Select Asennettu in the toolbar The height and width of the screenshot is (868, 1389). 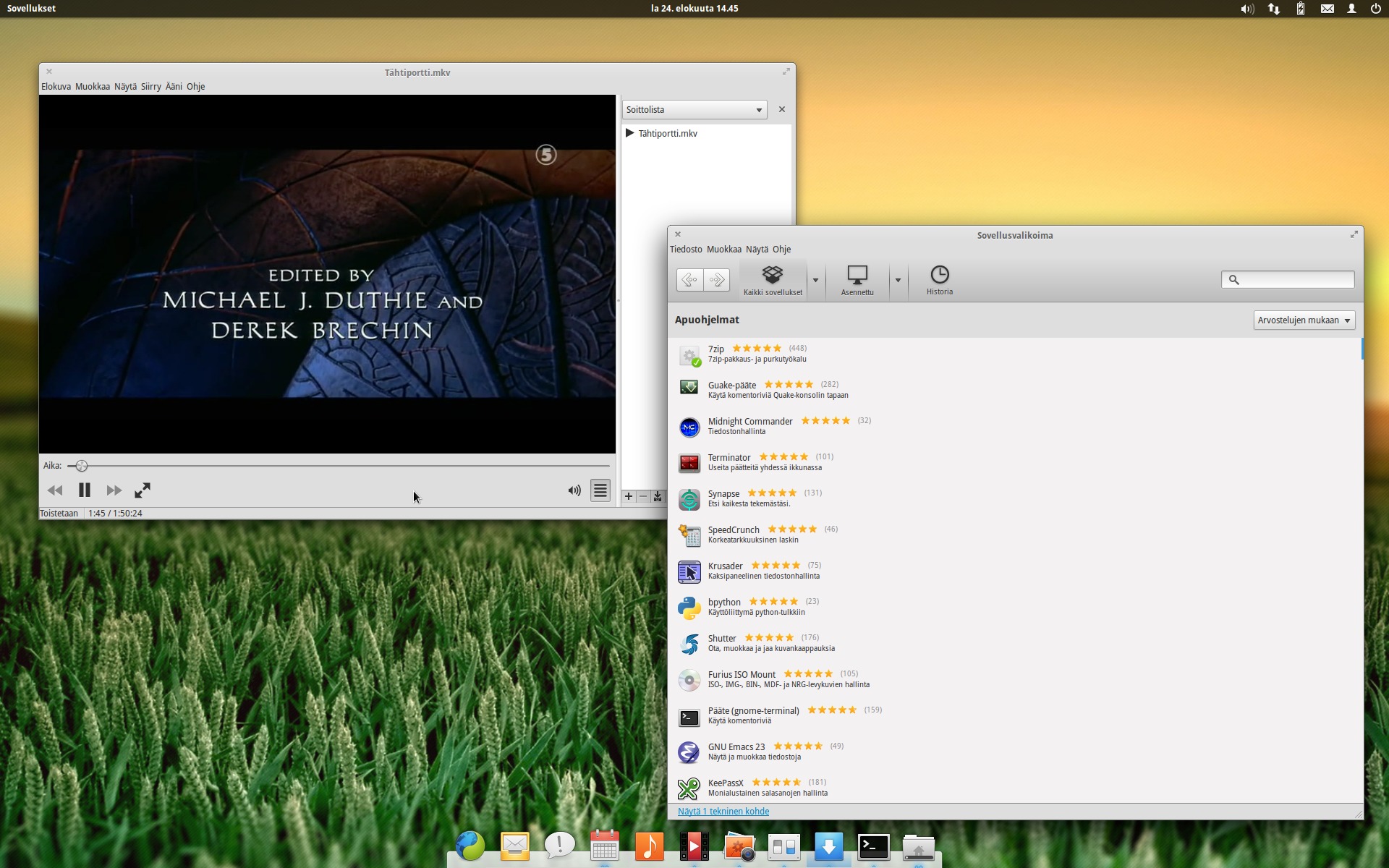[x=857, y=280]
